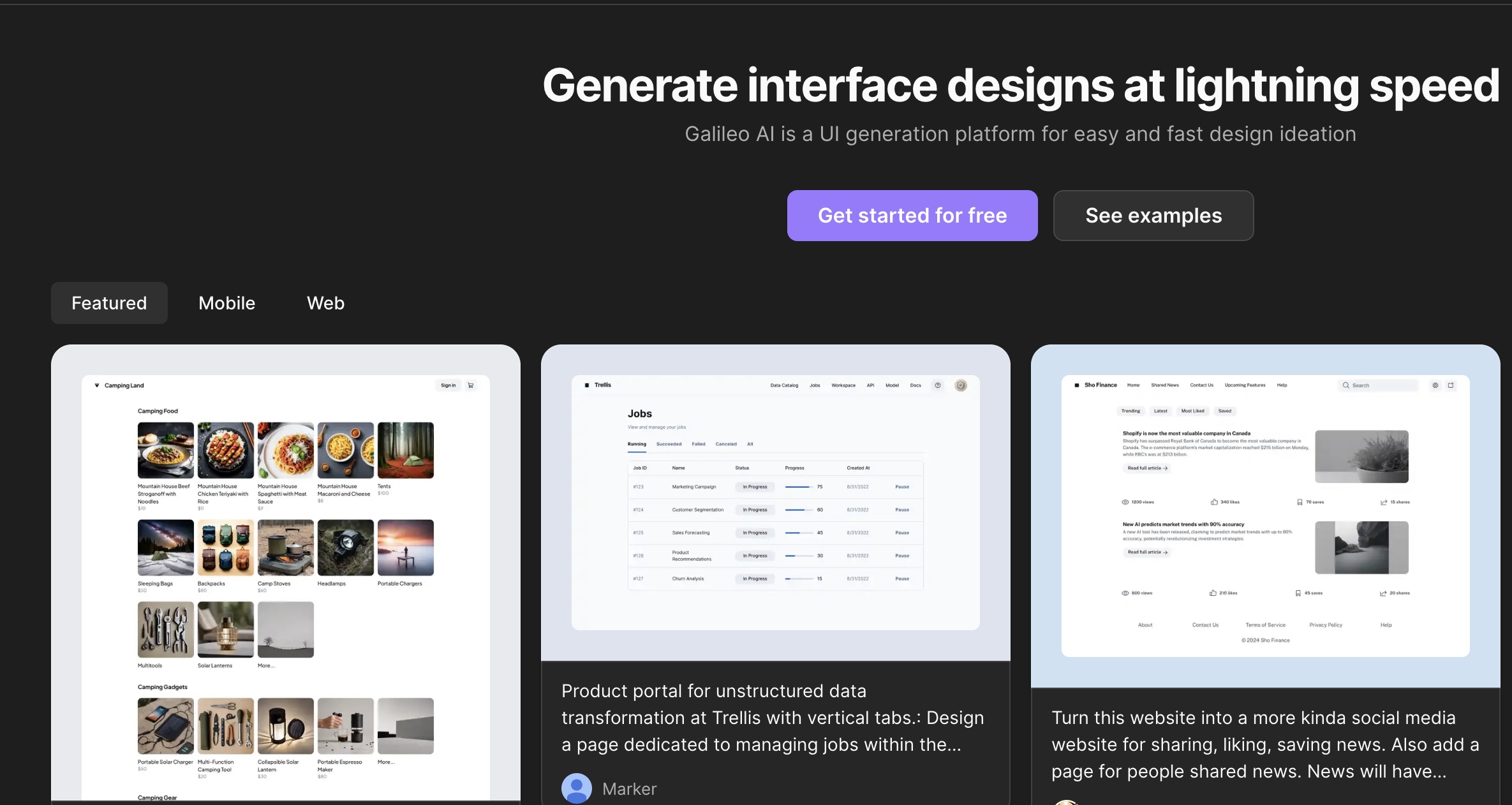Select the Featured tab
Viewport: 1512px width, 805px height.
[109, 303]
